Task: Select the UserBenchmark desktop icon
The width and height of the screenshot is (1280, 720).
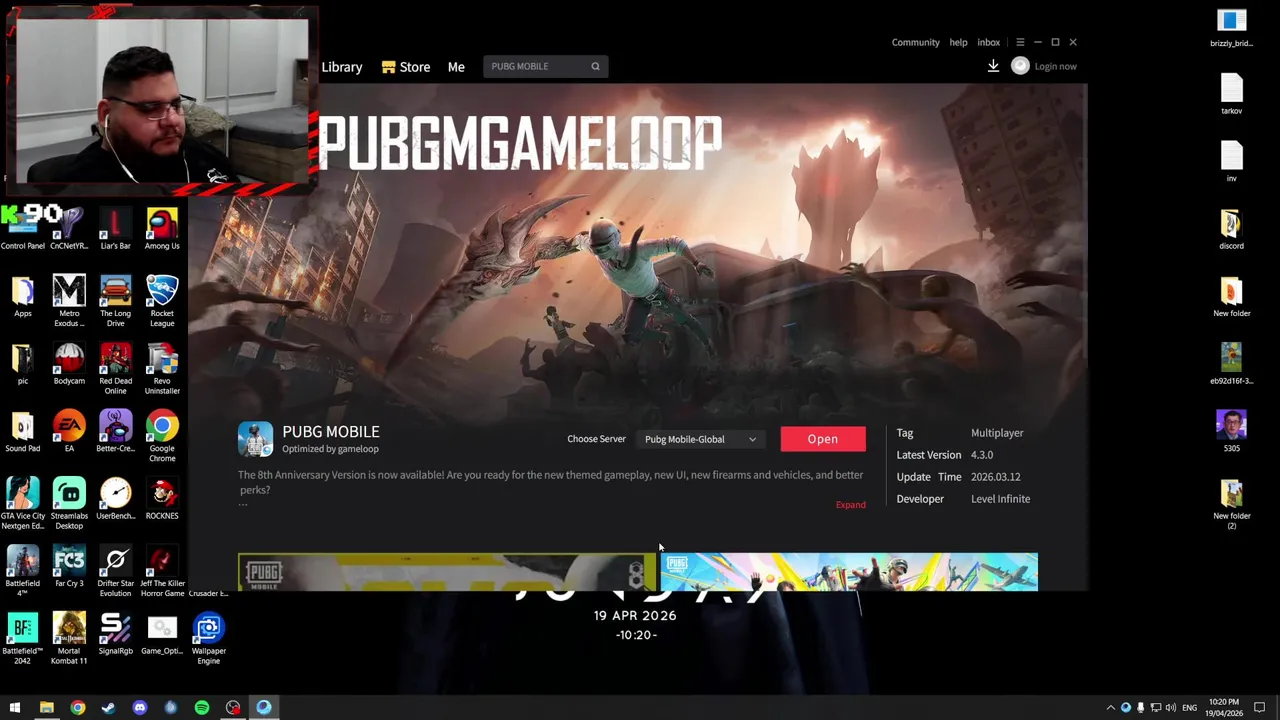Action: pyautogui.click(x=115, y=499)
